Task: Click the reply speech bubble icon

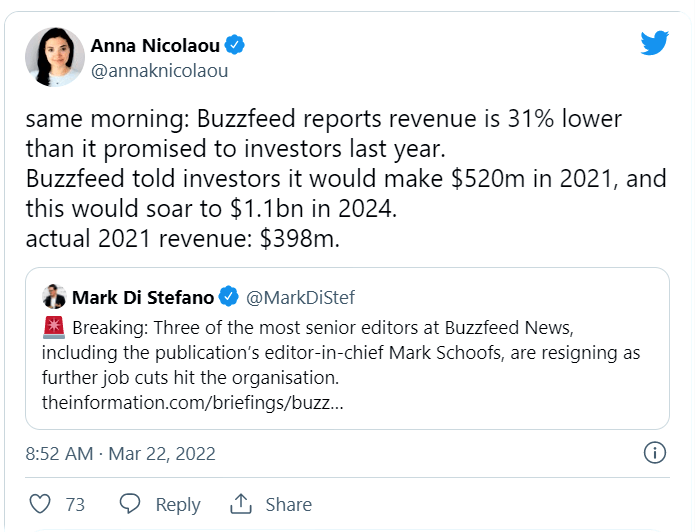Action: coord(130,504)
